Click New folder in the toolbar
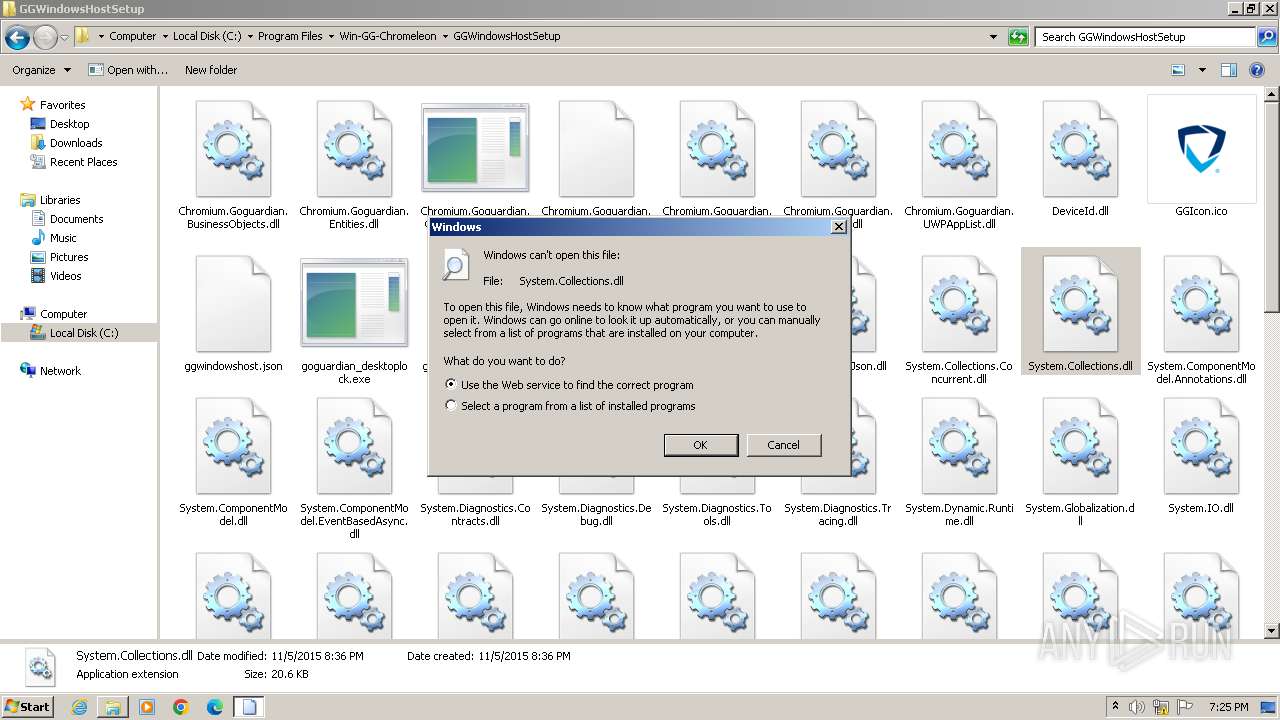 [x=211, y=70]
